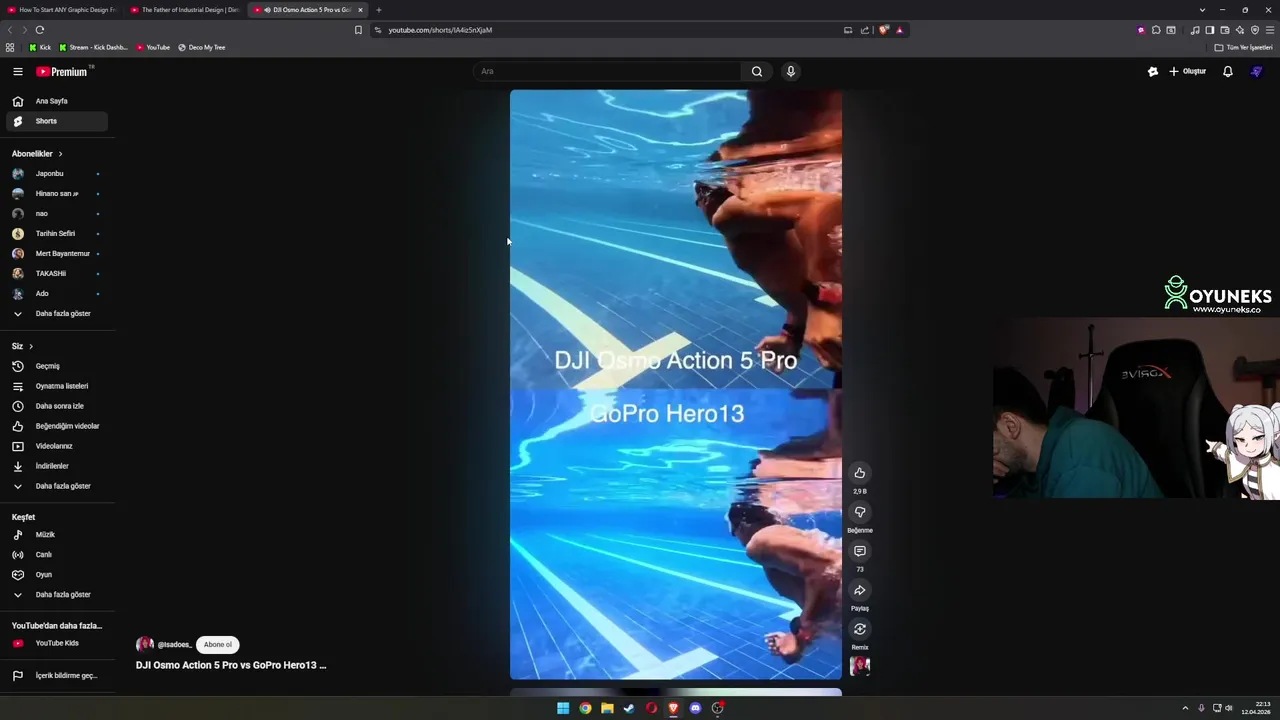Reload the page
Viewport: 1280px width, 720px height.
tap(40, 30)
